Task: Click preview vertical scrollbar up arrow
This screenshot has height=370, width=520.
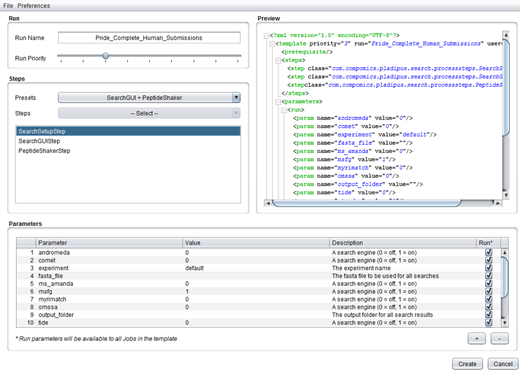Action: (x=506, y=35)
